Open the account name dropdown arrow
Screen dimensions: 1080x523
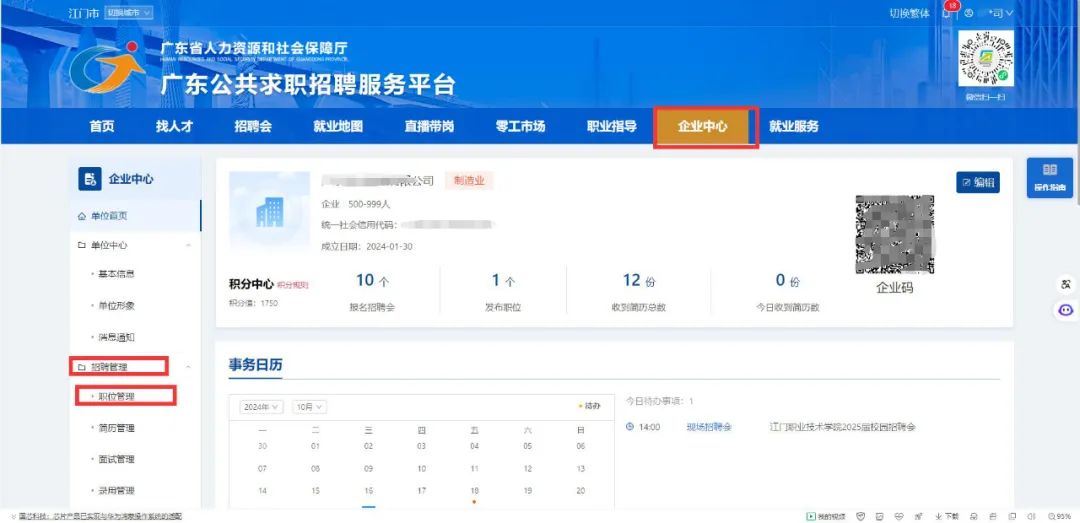point(1010,13)
